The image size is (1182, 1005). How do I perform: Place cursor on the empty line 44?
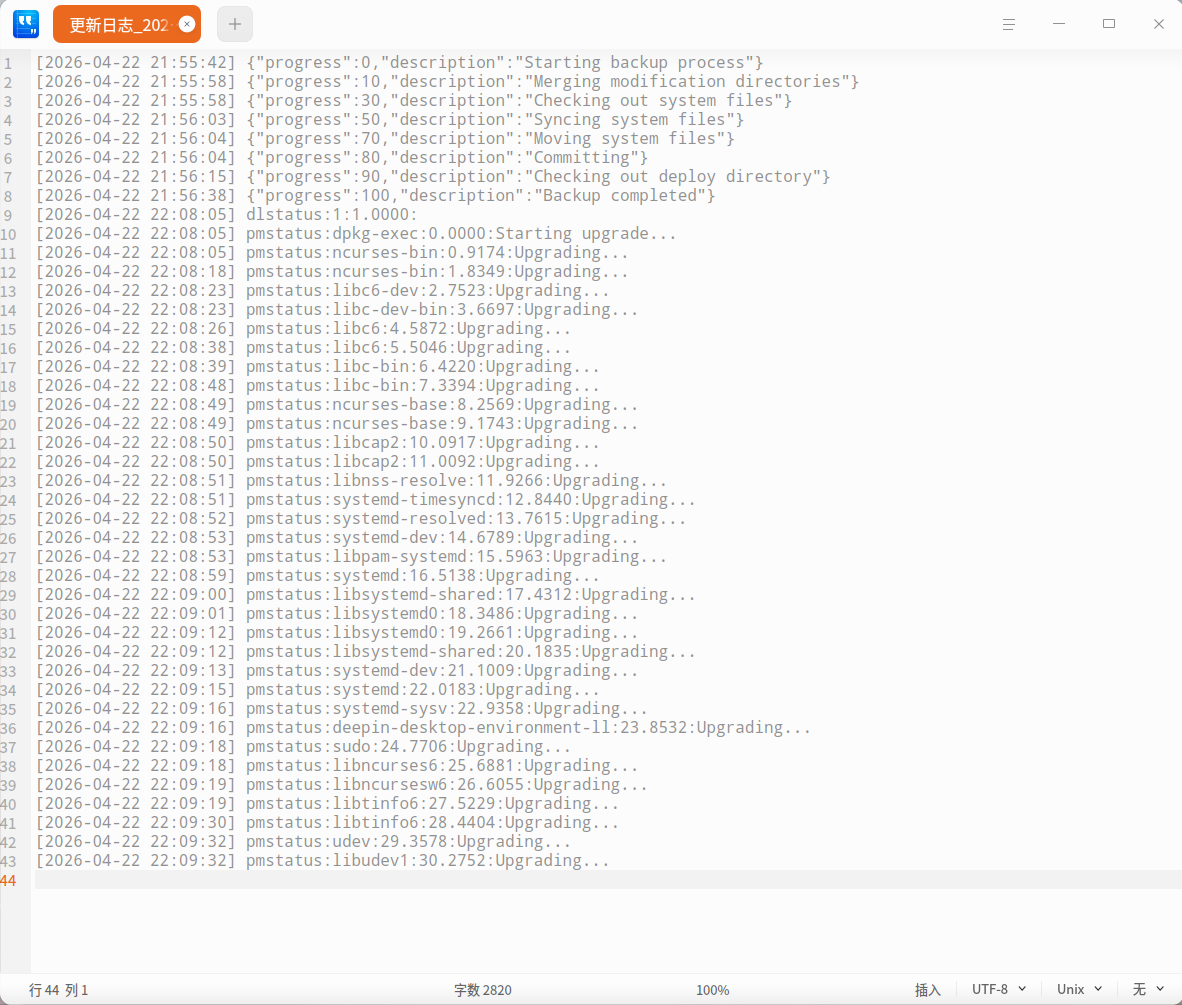[100, 880]
